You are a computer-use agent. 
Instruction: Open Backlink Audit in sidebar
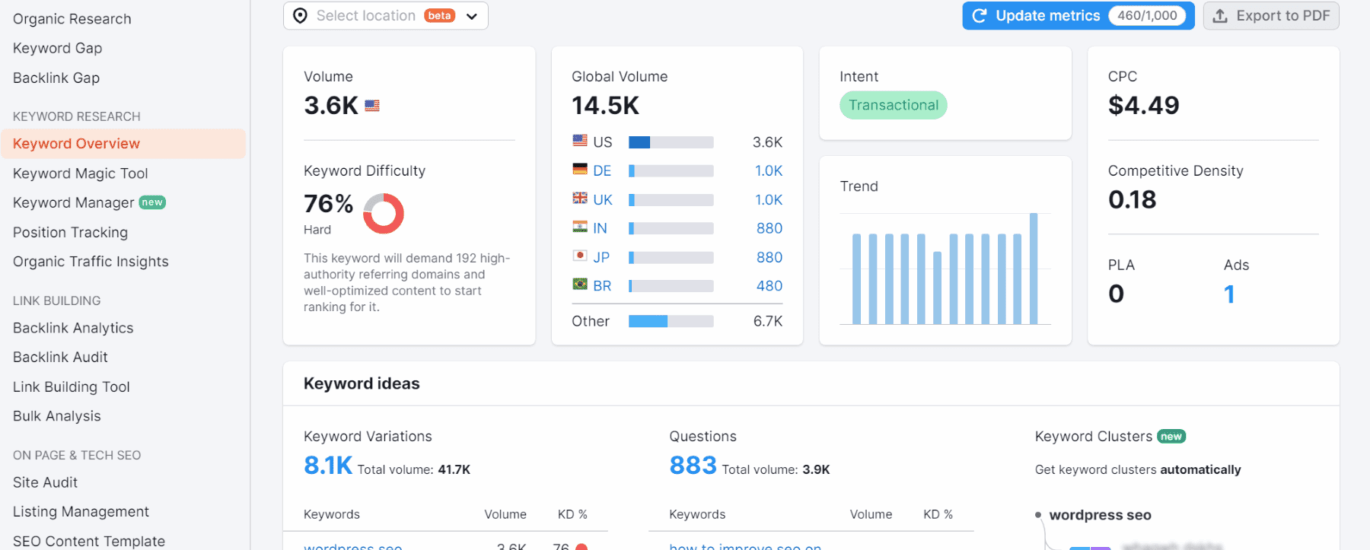point(60,357)
